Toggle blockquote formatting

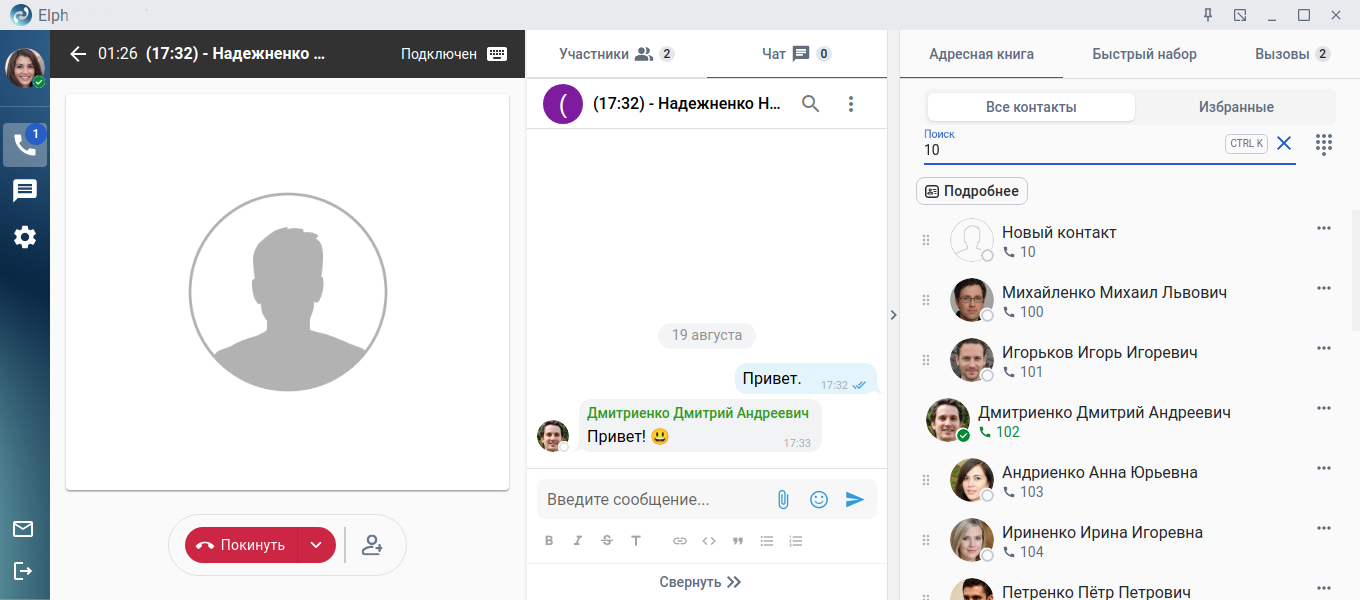(738, 541)
